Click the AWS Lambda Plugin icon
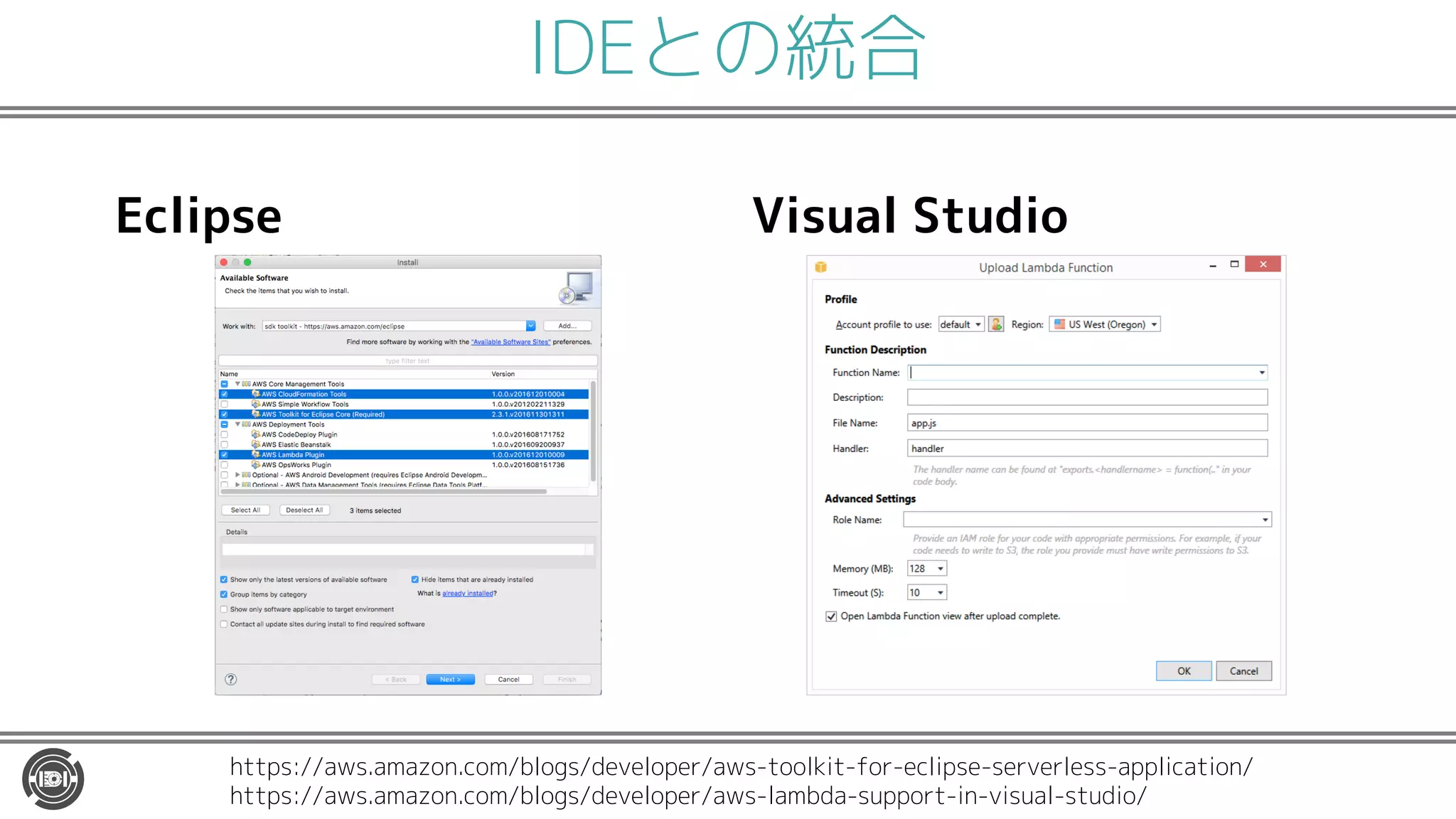 [x=255, y=454]
